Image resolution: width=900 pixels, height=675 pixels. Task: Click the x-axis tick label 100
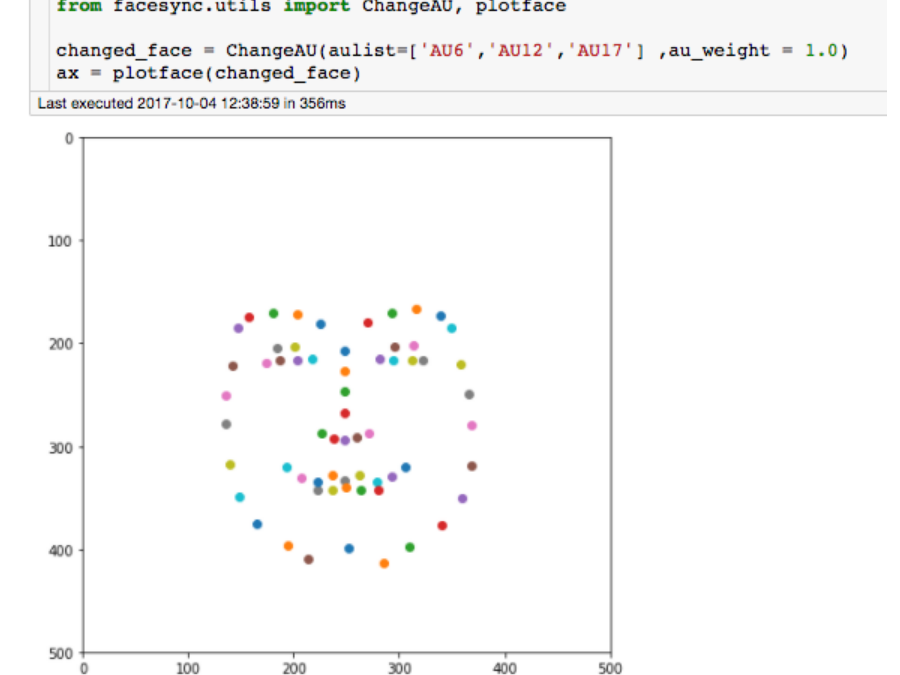coord(188,668)
